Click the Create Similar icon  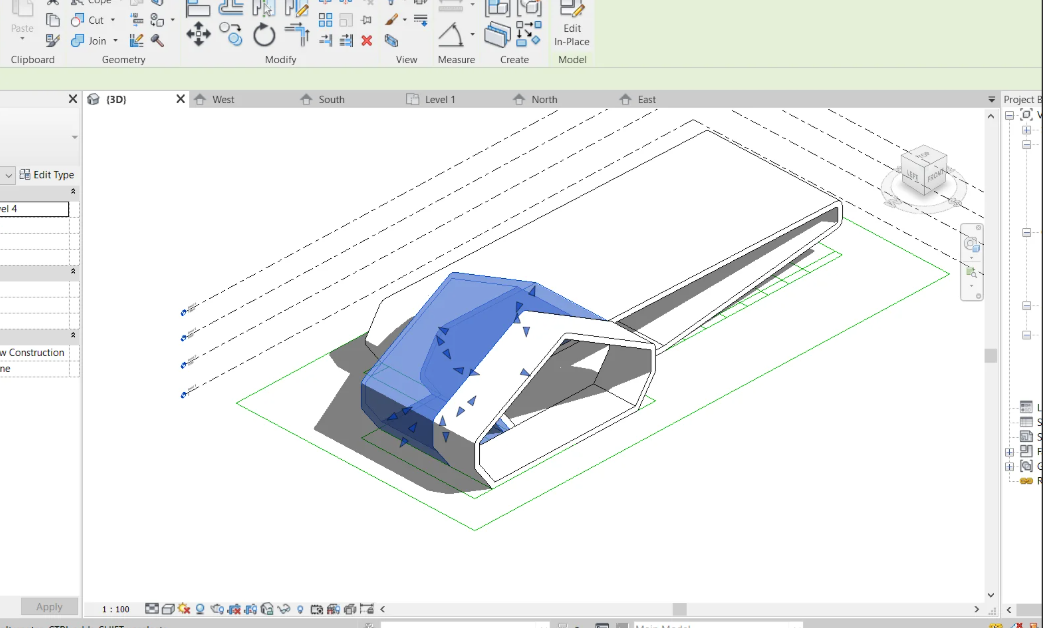(528, 34)
